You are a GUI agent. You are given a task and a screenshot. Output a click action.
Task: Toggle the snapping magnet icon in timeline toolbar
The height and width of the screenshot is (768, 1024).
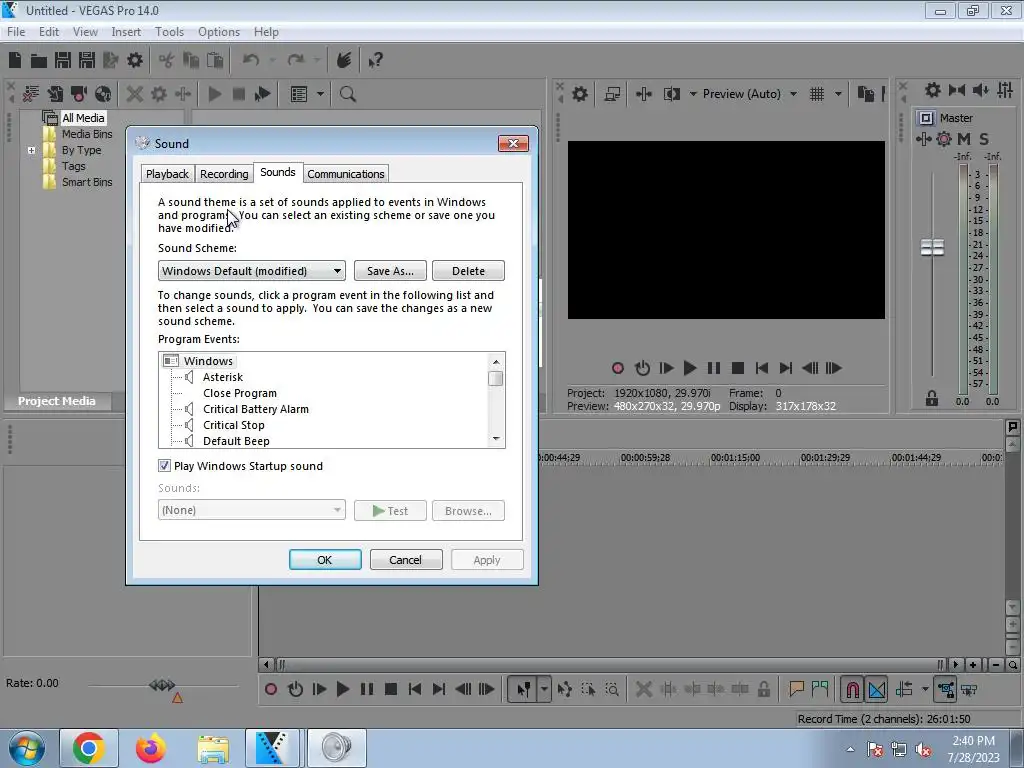click(853, 689)
